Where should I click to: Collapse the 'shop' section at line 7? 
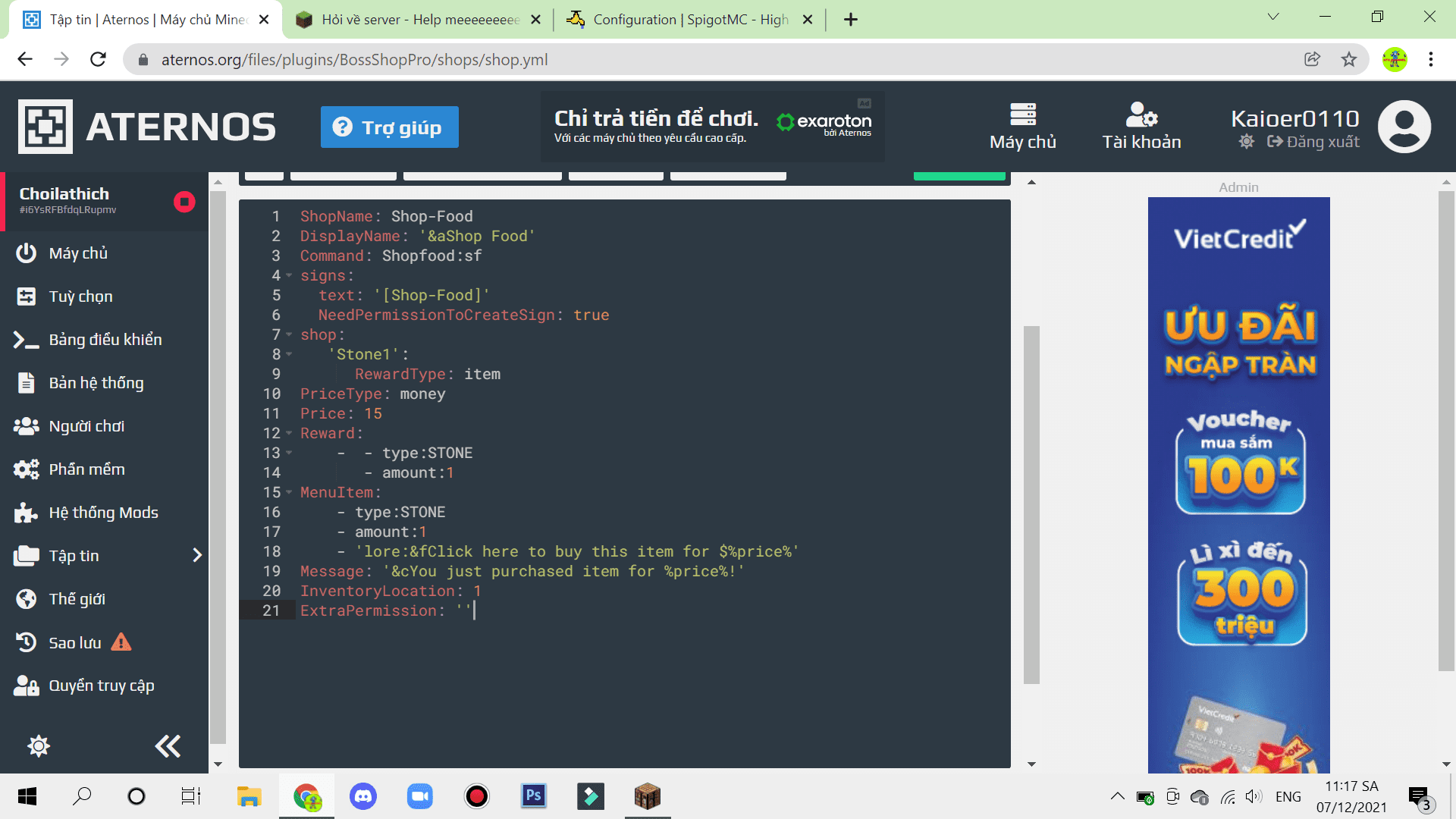click(x=289, y=335)
